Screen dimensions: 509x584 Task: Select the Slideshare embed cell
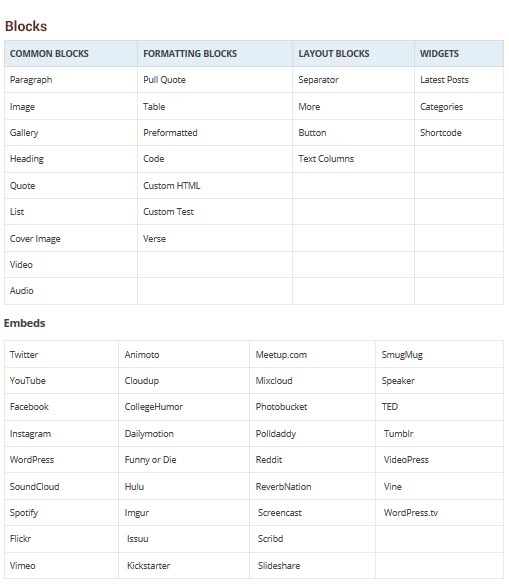(312, 565)
